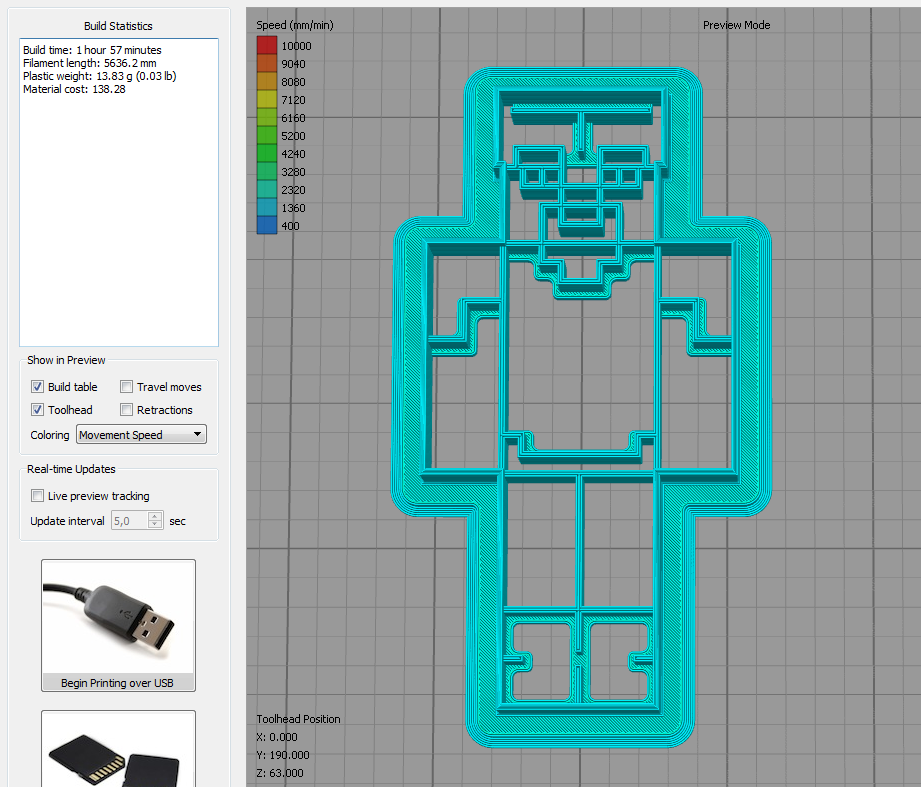The height and width of the screenshot is (787, 921).
Task: Click the Z: 63.000 position readout
Action: [x=280, y=773]
